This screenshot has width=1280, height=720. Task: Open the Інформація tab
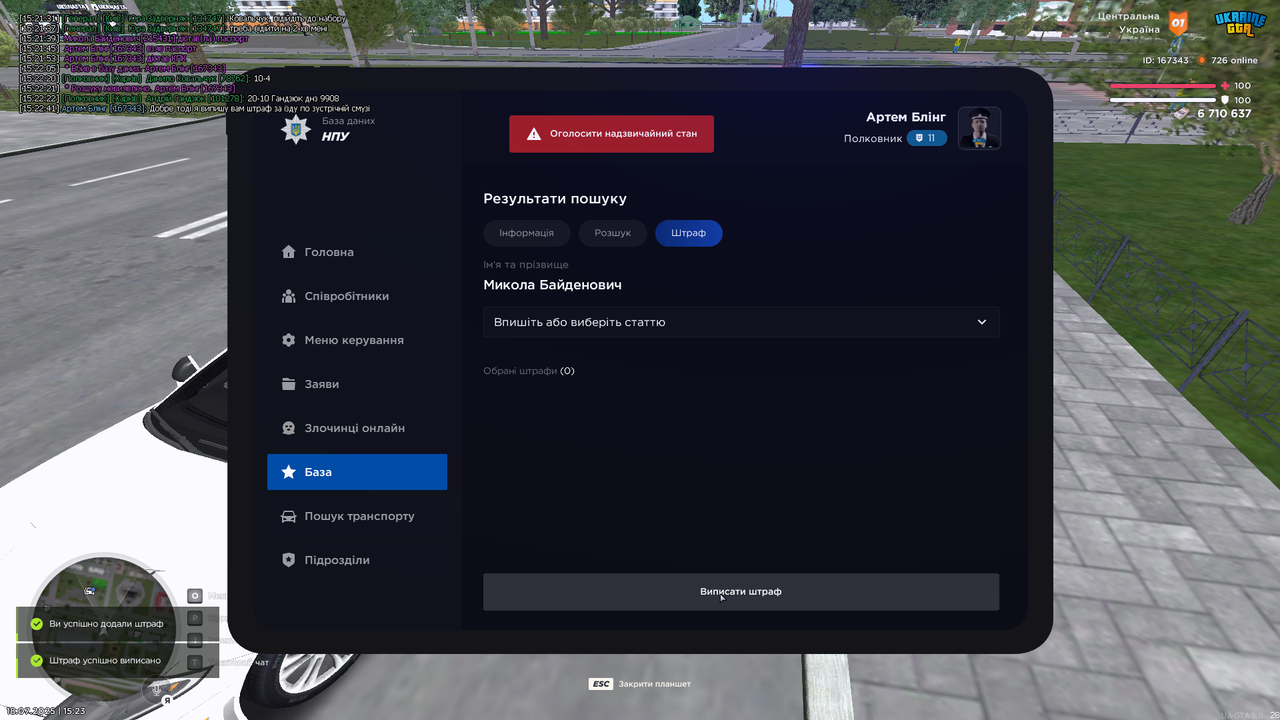527,233
